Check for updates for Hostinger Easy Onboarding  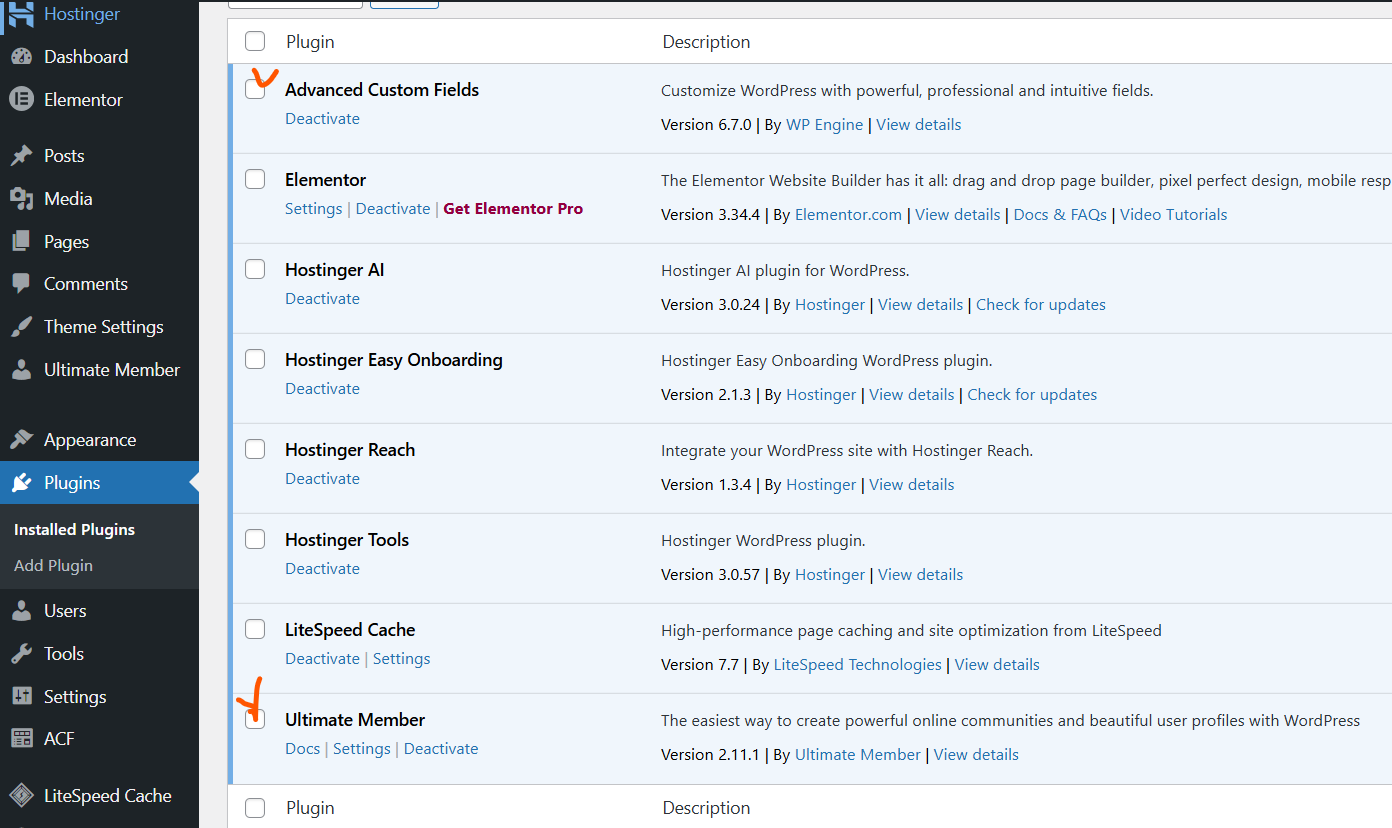point(1032,395)
